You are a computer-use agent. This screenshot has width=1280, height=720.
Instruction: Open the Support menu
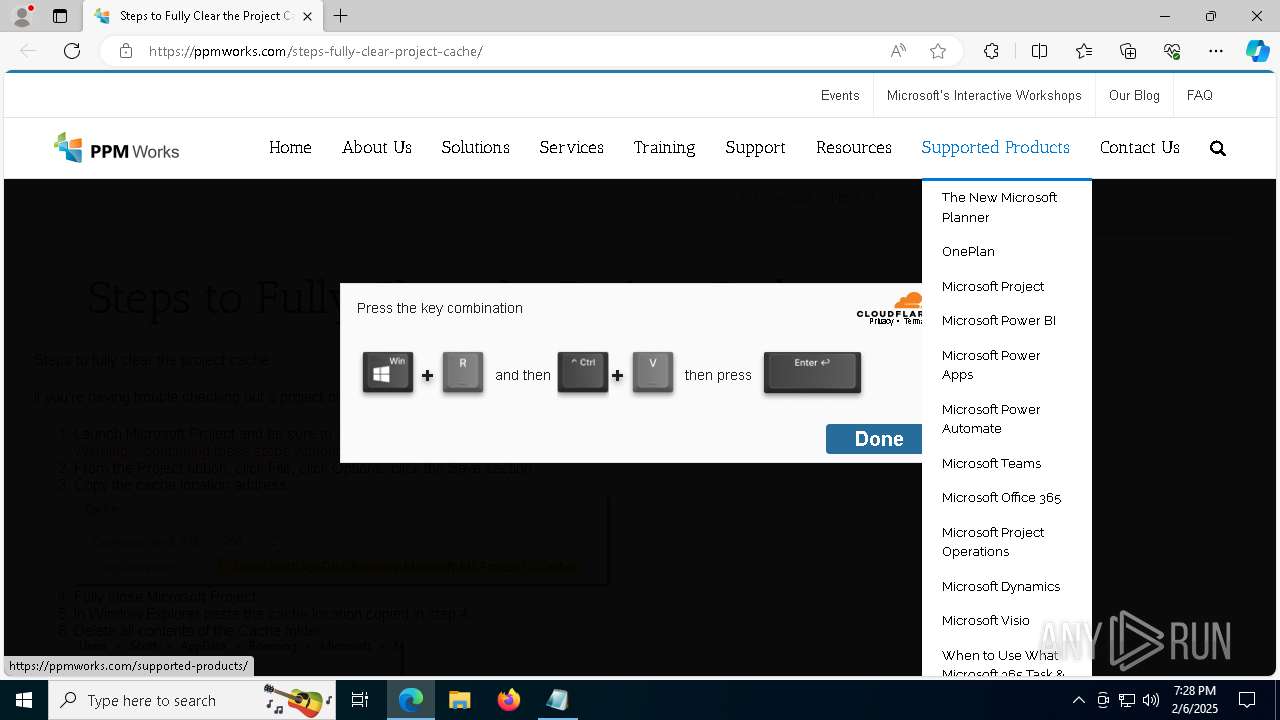[x=755, y=148]
